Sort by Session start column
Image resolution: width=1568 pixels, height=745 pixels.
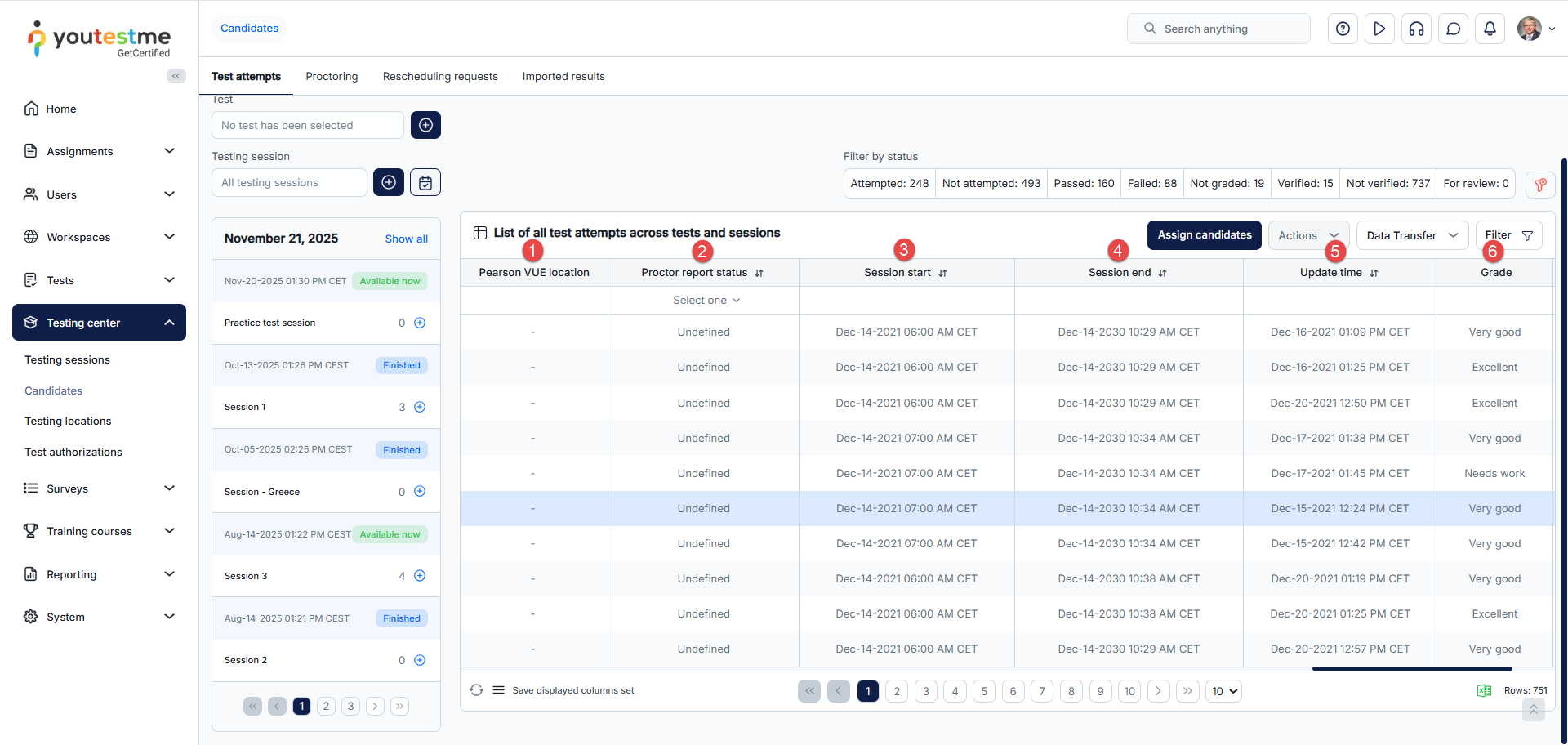coord(942,273)
